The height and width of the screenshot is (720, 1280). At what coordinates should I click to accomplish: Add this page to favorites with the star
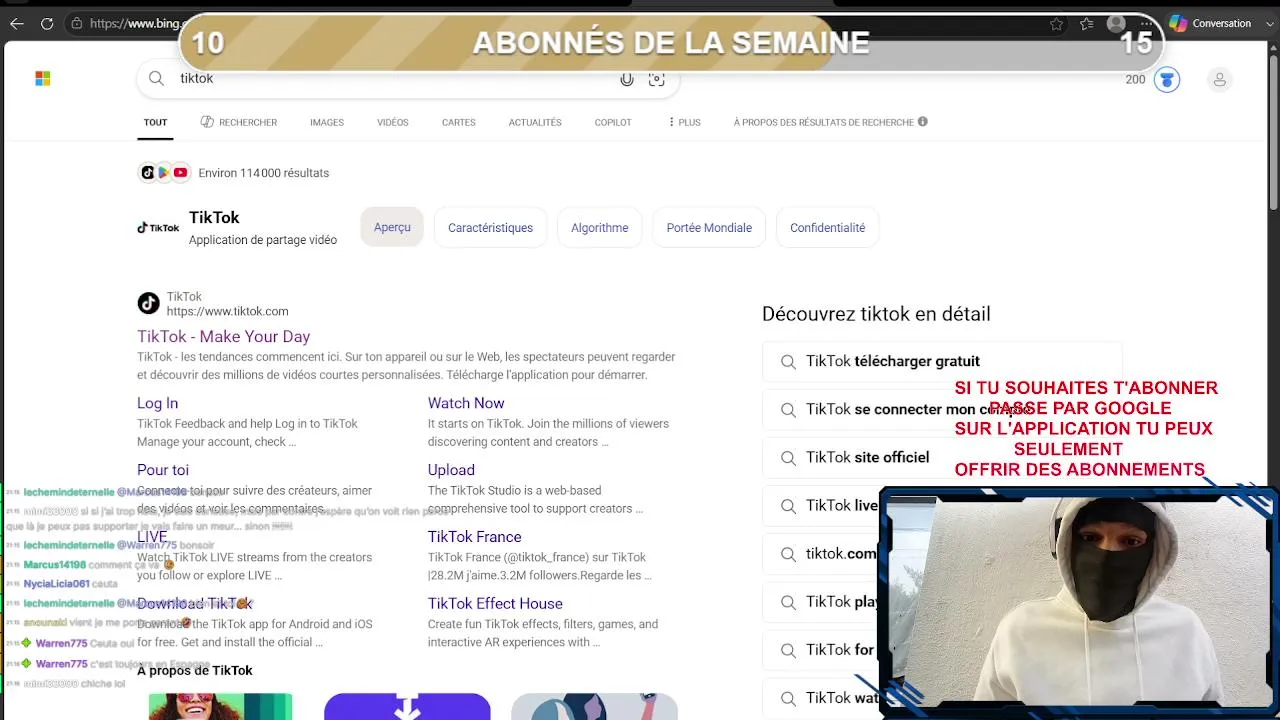1056,23
